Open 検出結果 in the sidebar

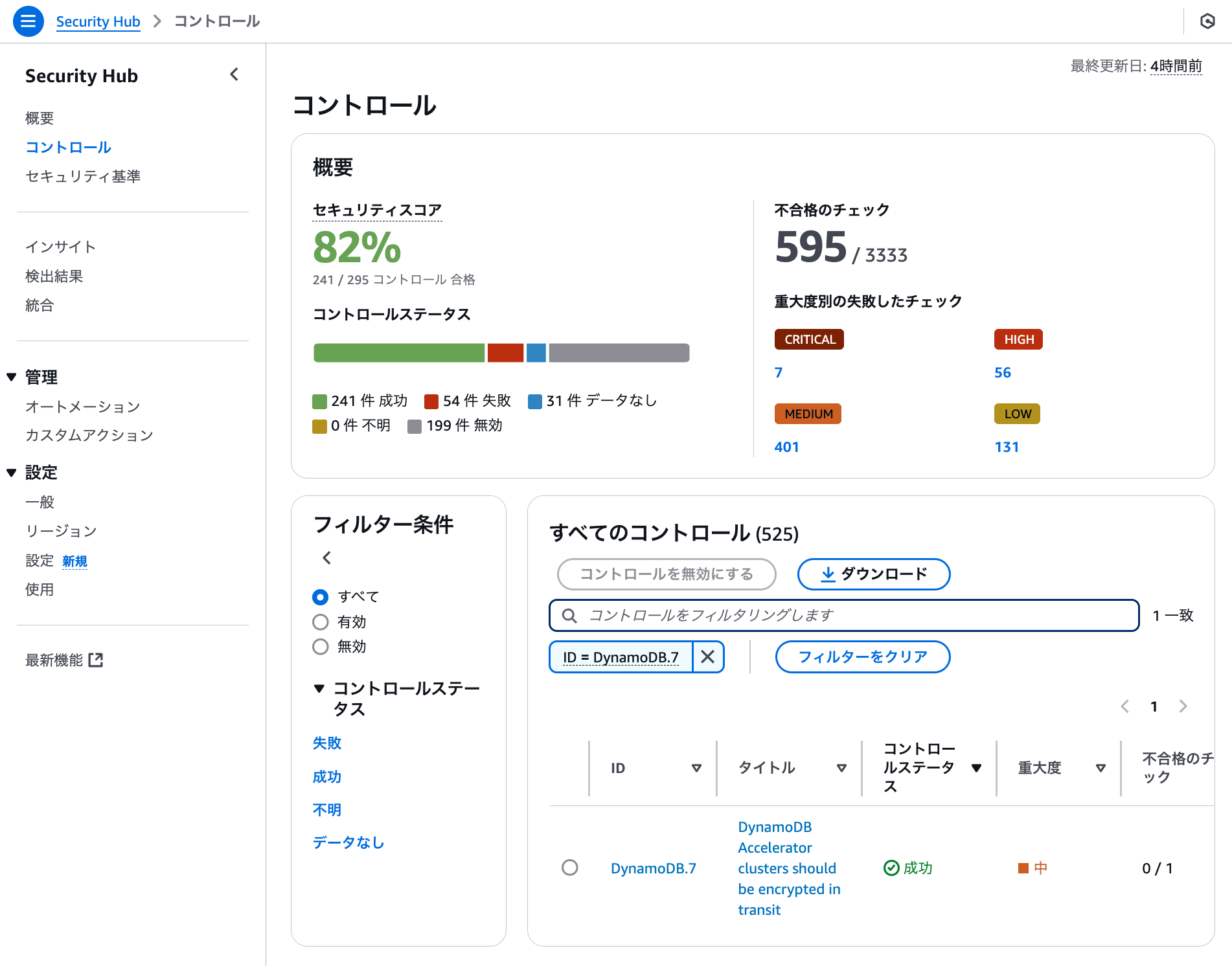[54, 276]
